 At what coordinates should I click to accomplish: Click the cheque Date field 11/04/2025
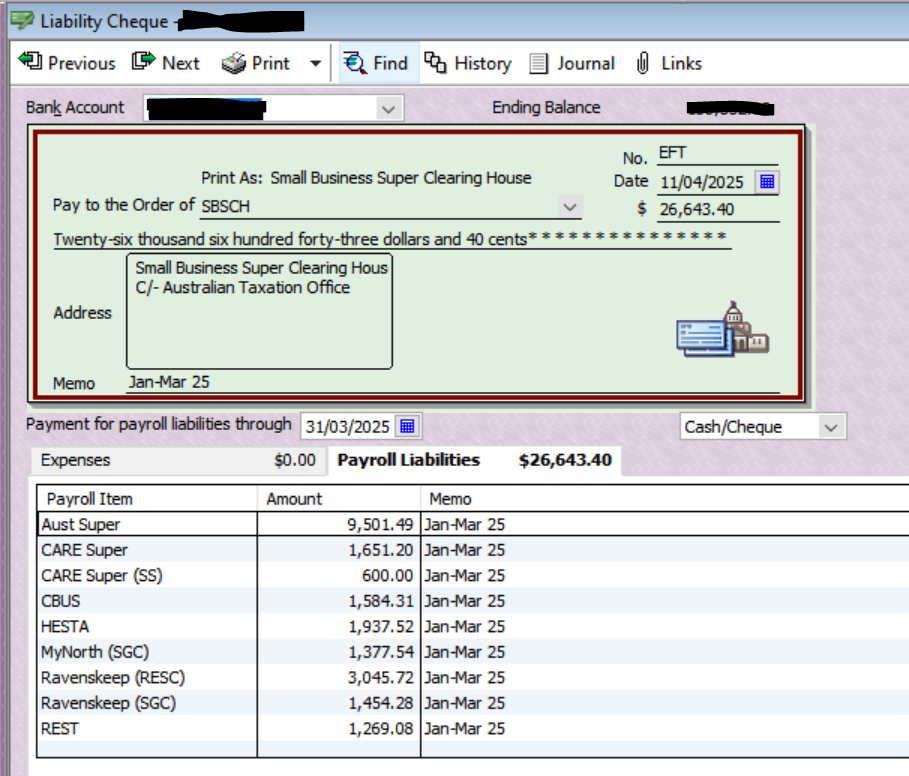[x=706, y=183]
